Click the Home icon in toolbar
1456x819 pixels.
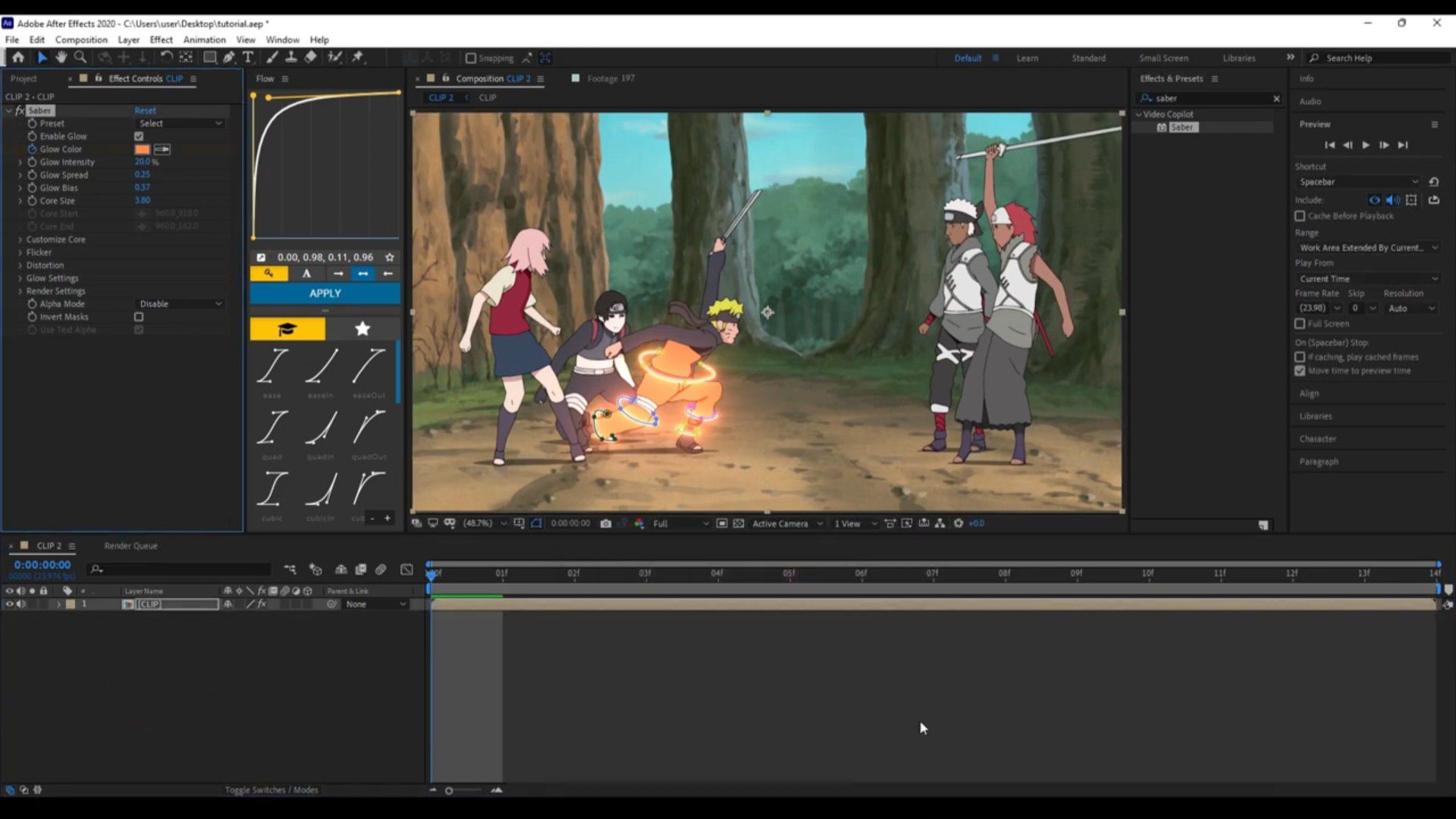(x=18, y=58)
